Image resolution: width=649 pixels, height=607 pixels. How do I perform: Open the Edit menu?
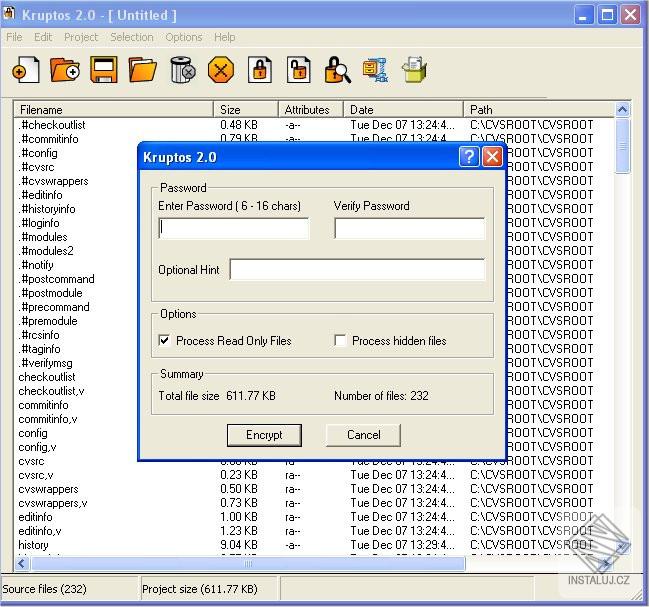[x=43, y=37]
